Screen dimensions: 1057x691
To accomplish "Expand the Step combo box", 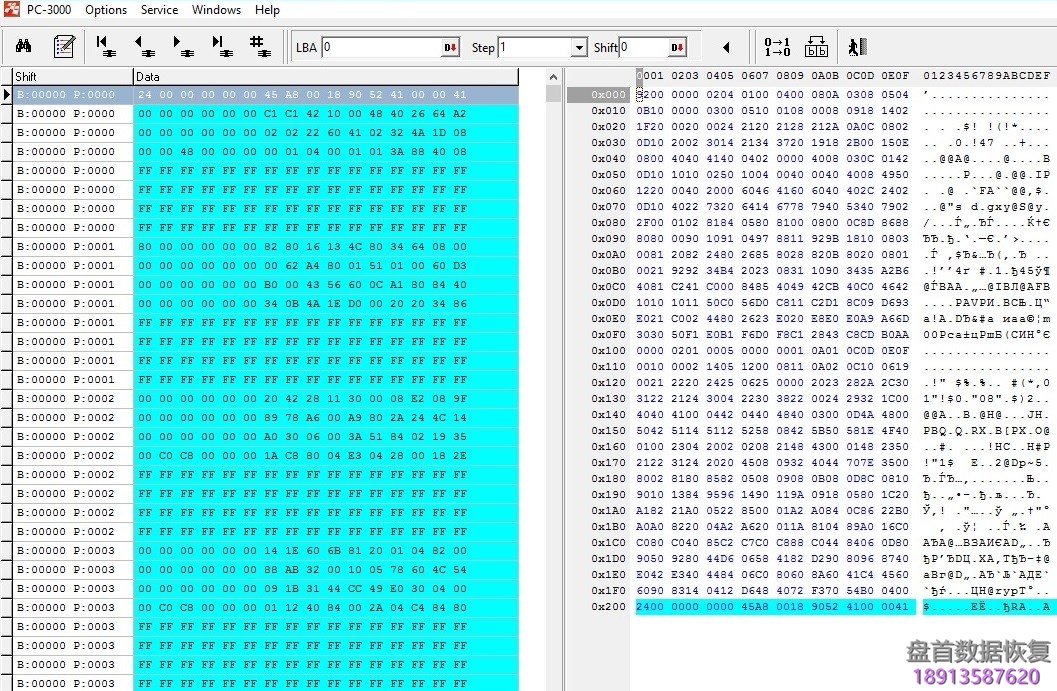I will (x=579, y=48).
